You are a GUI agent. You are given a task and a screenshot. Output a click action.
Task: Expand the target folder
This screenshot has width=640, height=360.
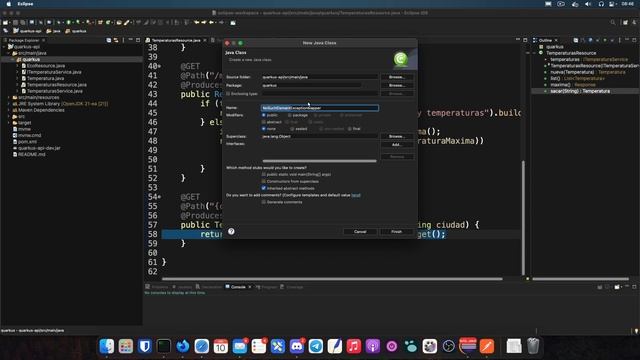(x=9, y=123)
